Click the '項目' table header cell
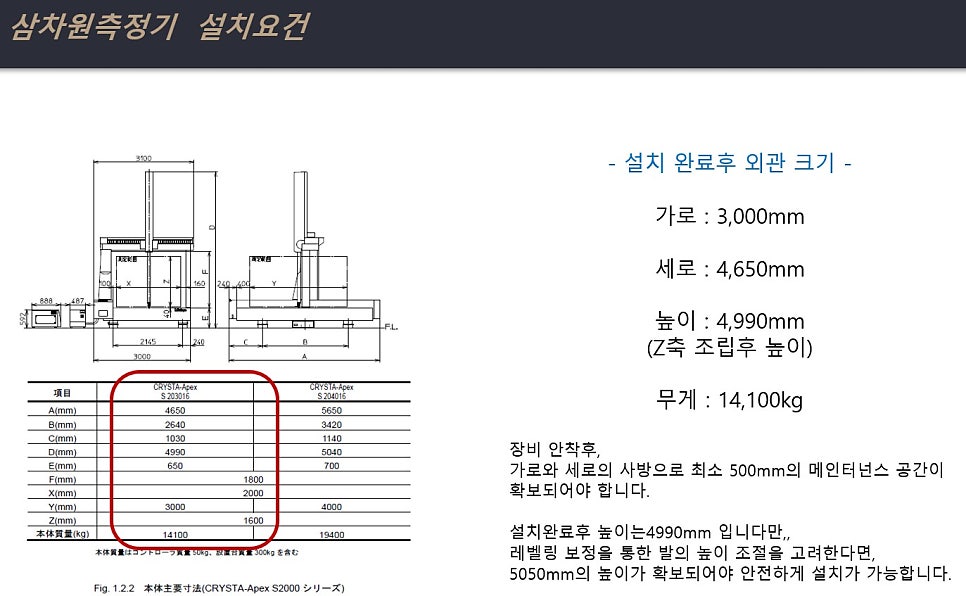The image size is (966, 596). click(x=61, y=393)
